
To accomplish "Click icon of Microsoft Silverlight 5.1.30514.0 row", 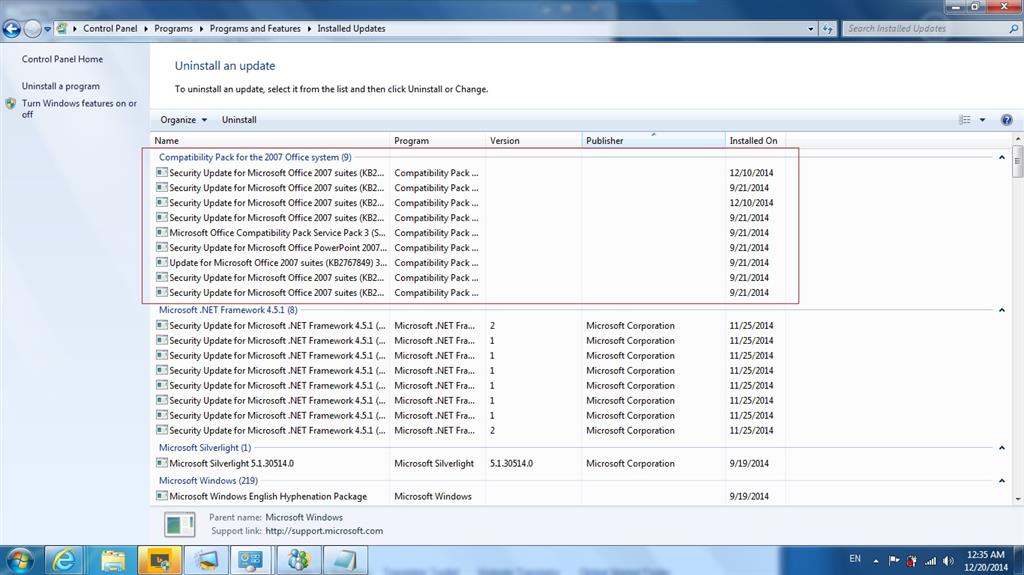I will [161, 463].
